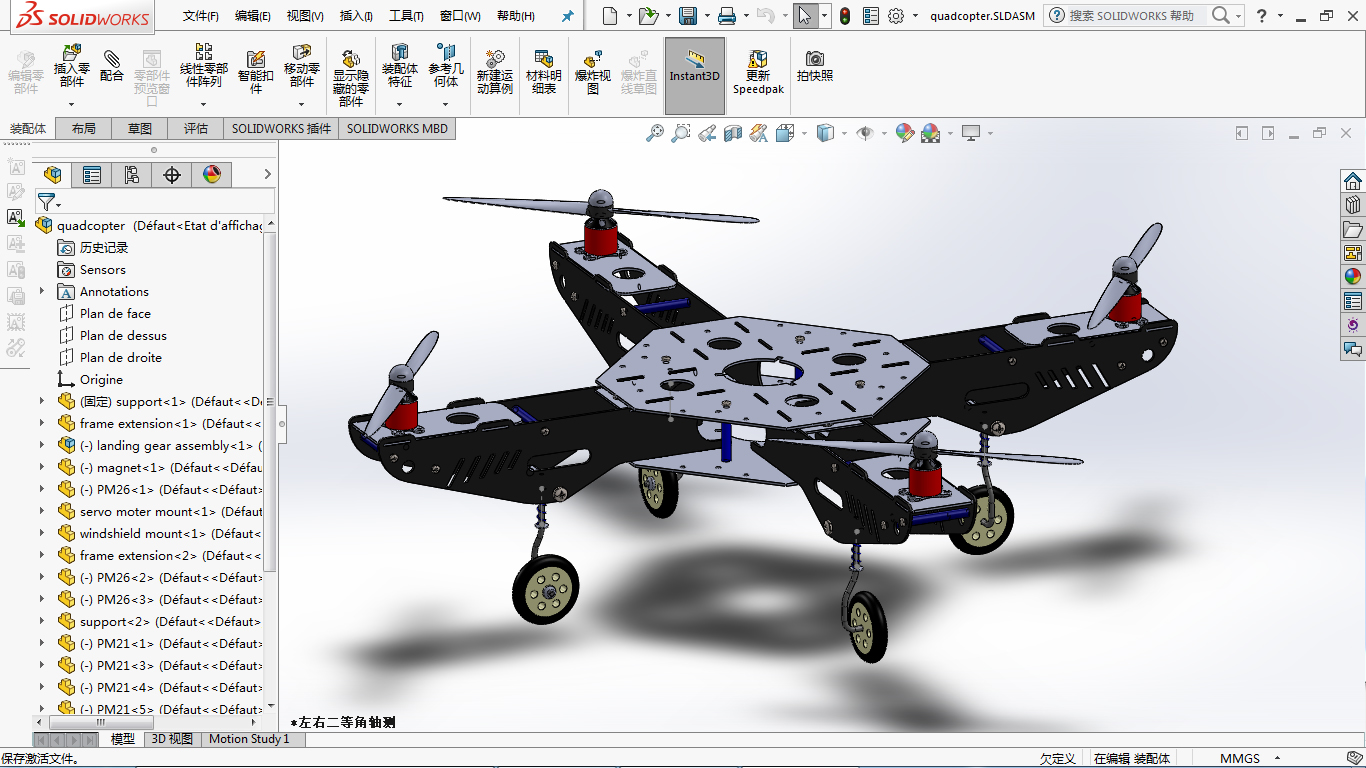Image resolution: width=1366 pixels, height=768 pixels.
Task: Click the MMGS unit system button
Action: pos(1240,759)
